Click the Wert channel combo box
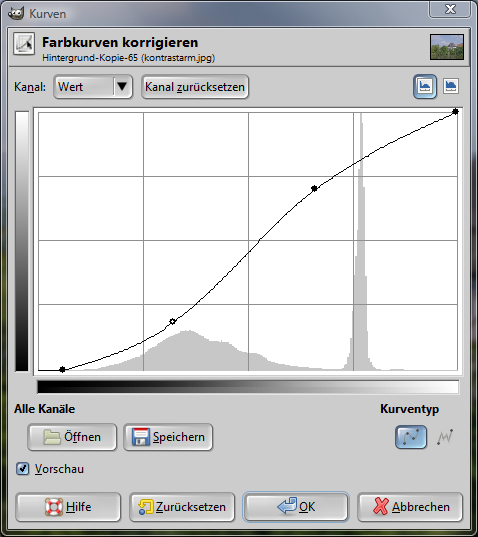Viewport: 478px width, 537px height. 93,87
